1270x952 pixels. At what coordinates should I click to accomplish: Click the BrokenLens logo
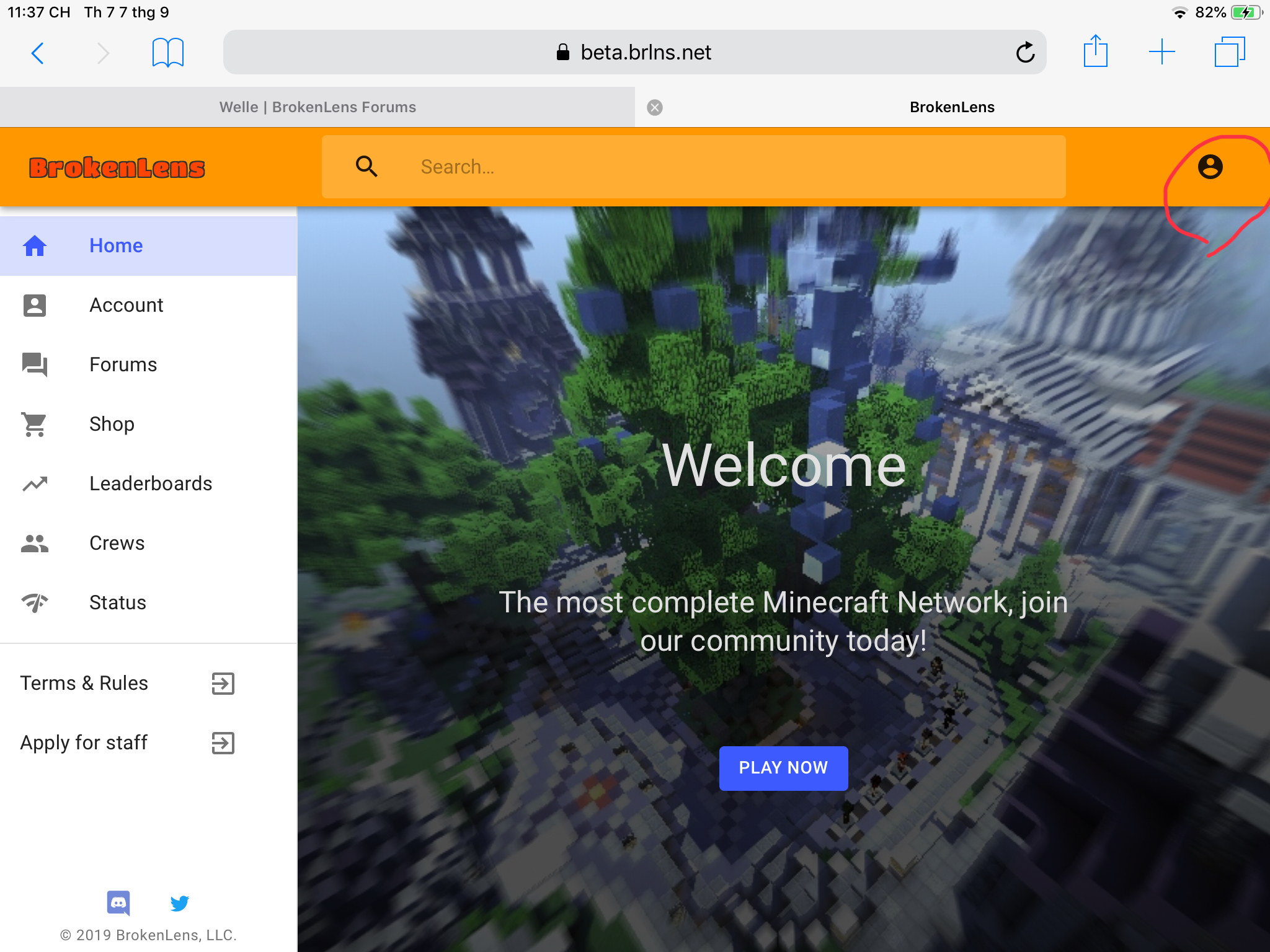[x=117, y=167]
